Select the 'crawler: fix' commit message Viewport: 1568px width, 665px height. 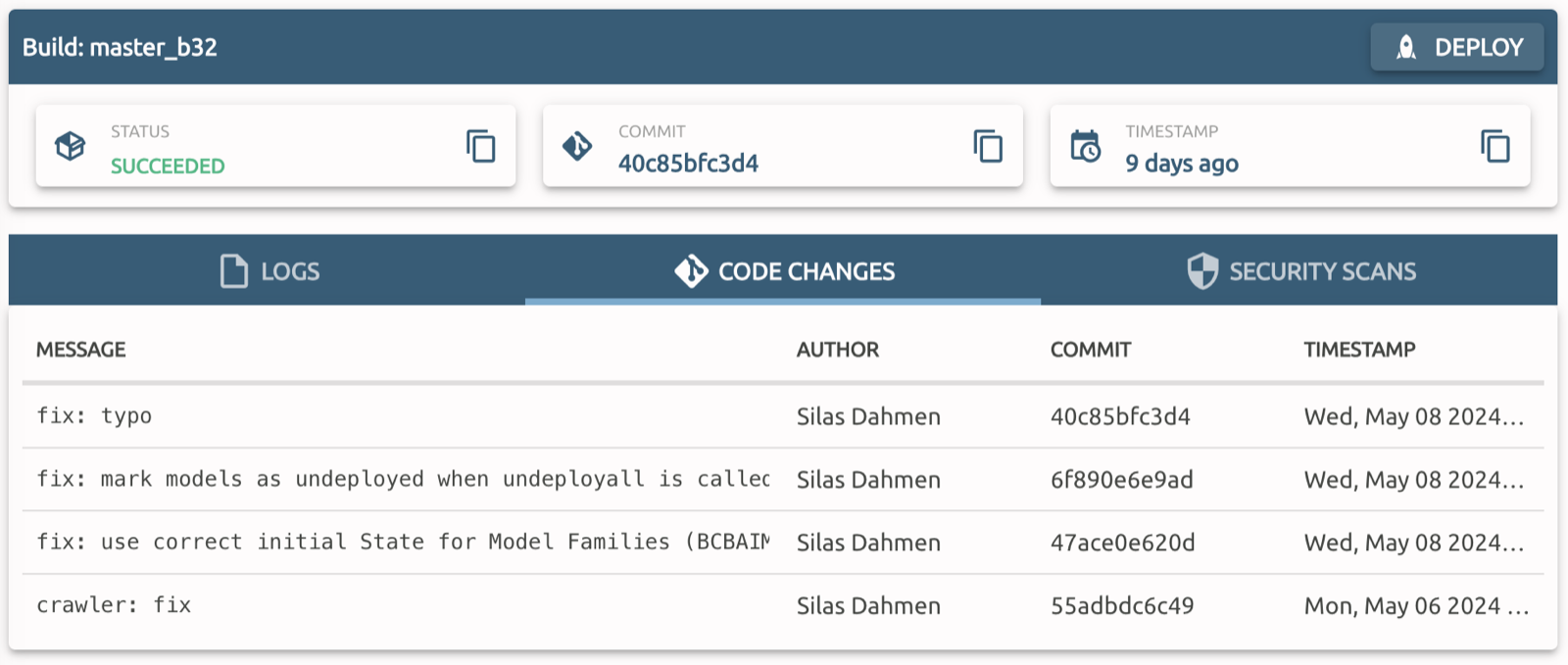[x=114, y=605]
